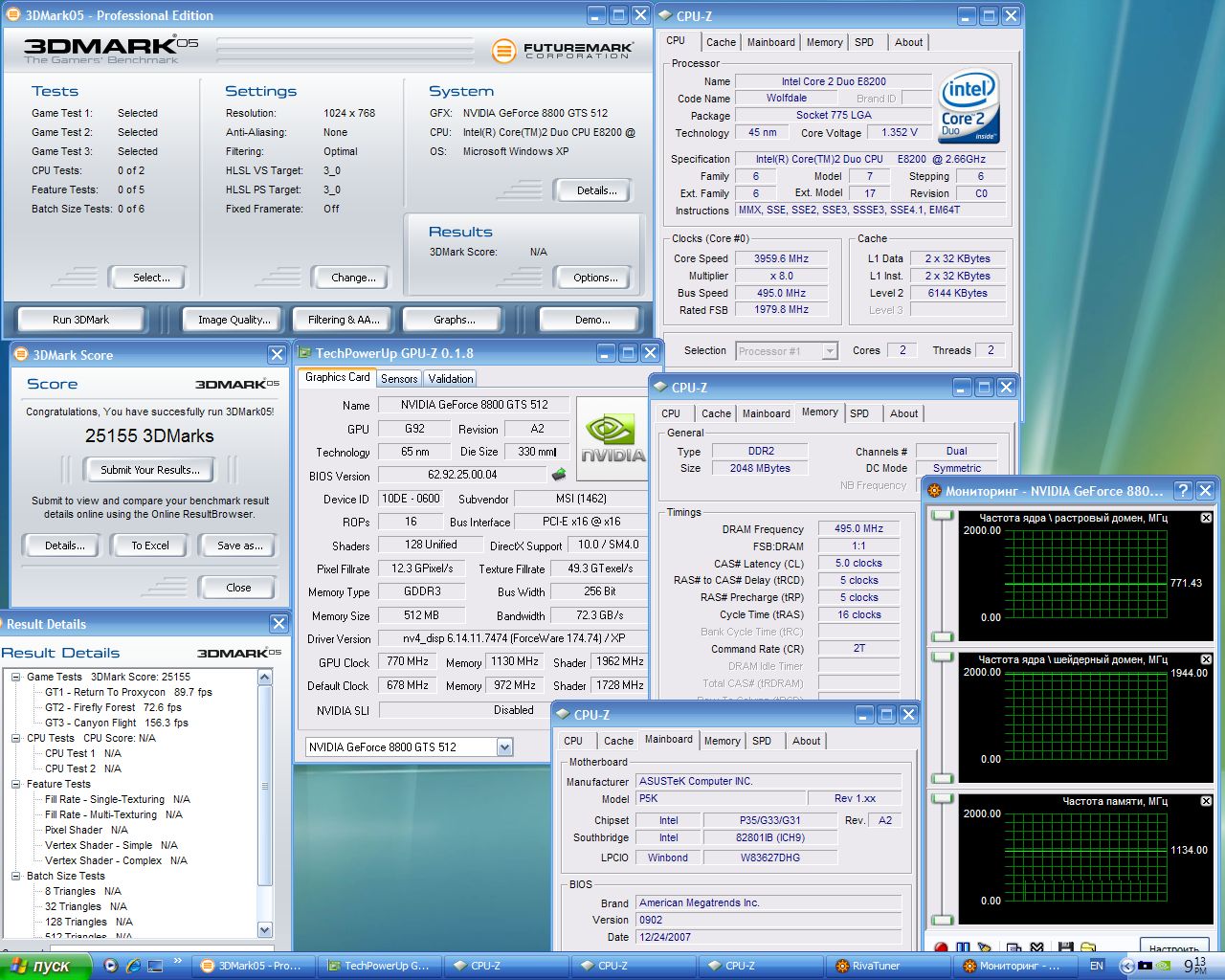Click the NVIDIA icon in system tray
Image resolution: width=1225 pixels, height=980 pixels.
(x=1164, y=966)
